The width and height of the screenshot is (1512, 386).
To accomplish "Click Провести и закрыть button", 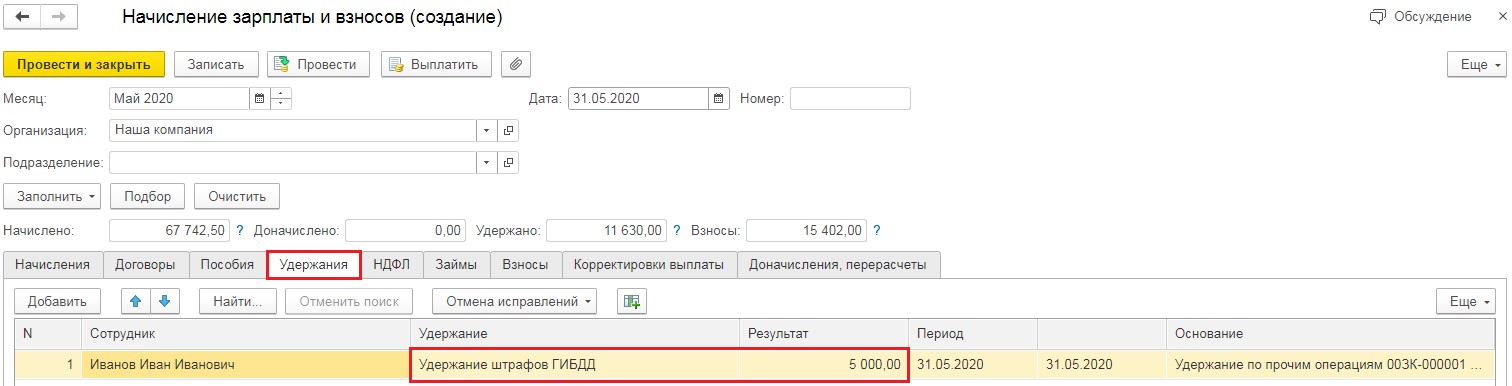I will (84, 65).
